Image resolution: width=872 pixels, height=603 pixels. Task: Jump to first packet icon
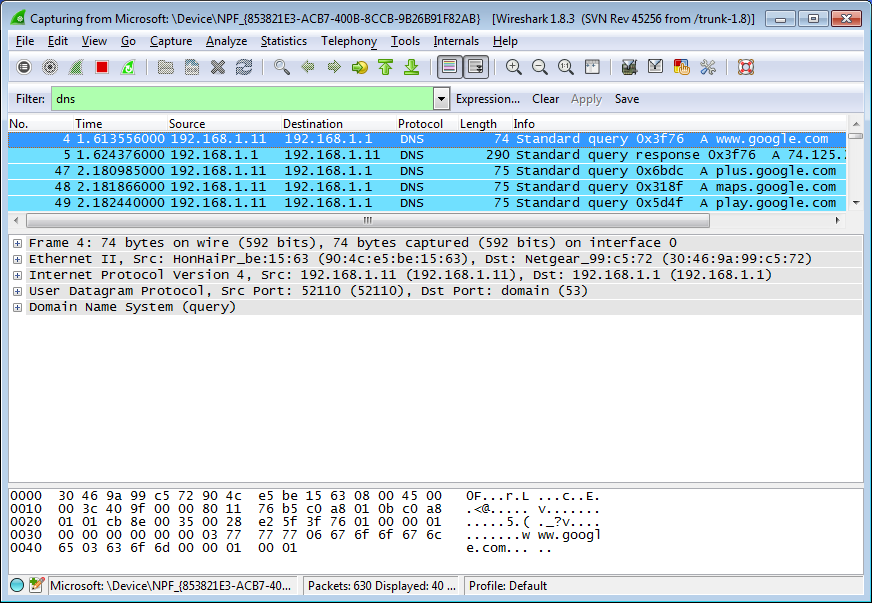tap(385, 67)
